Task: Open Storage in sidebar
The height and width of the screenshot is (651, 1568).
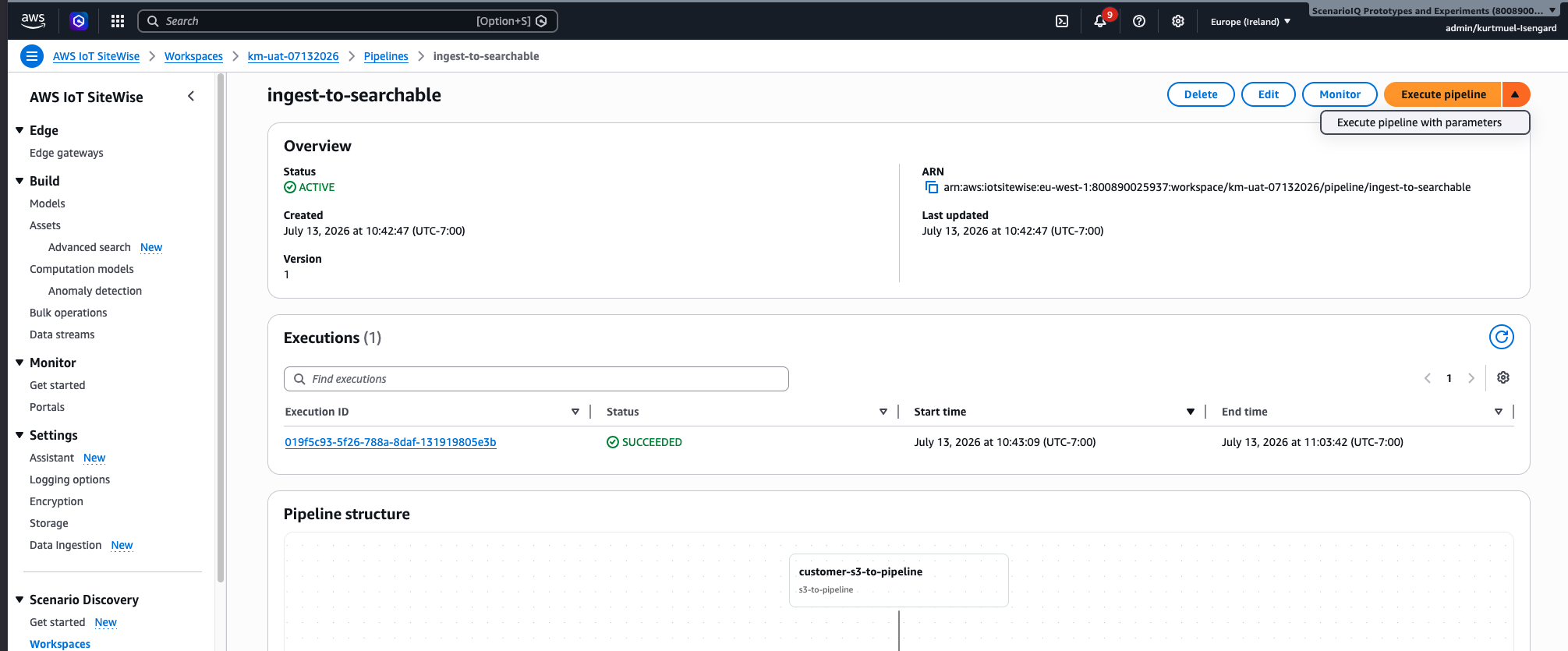Action: click(x=49, y=523)
